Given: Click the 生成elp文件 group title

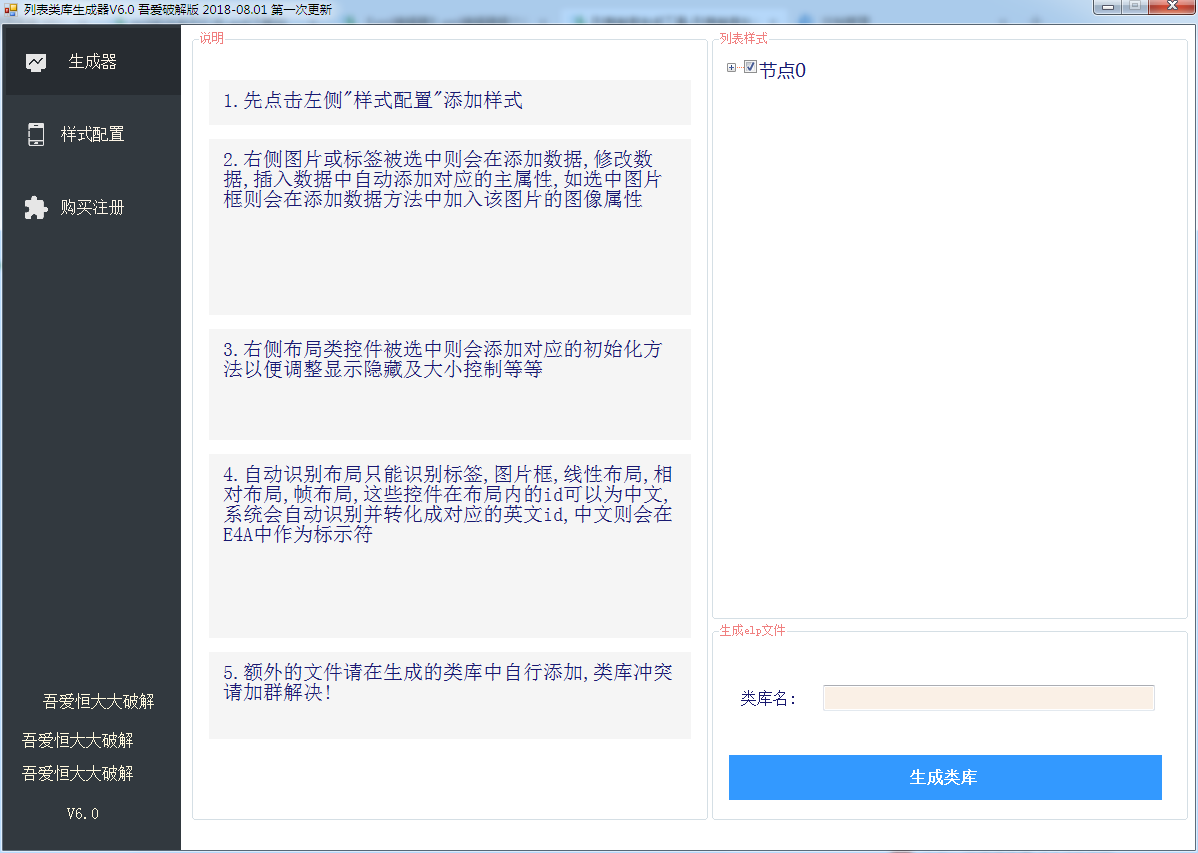Looking at the screenshot, I should (753, 631).
